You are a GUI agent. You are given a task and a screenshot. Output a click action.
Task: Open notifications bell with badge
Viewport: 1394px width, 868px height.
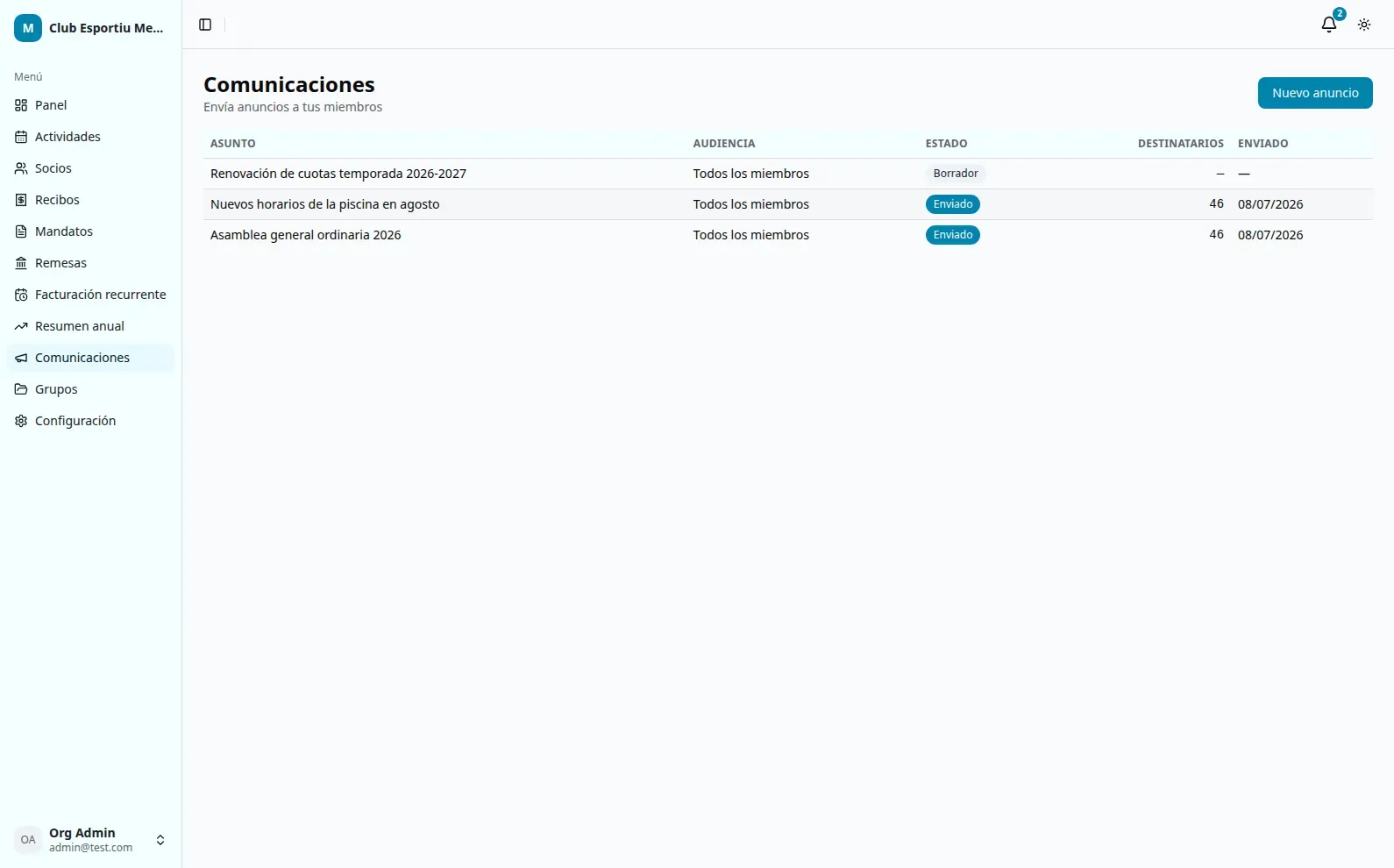tap(1329, 24)
